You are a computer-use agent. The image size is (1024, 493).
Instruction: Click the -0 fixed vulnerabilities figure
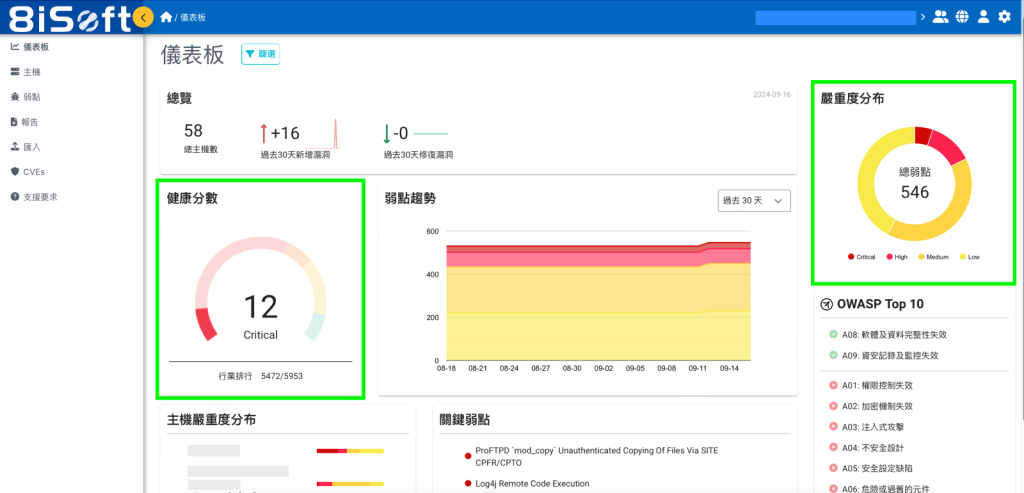tap(400, 134)
